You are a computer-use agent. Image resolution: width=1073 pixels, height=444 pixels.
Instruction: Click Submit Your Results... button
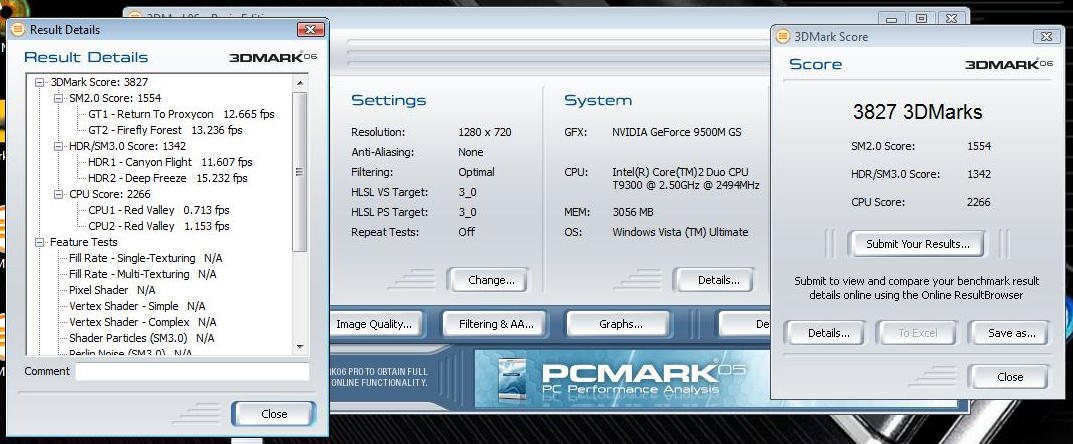click(x=917, y=244)
